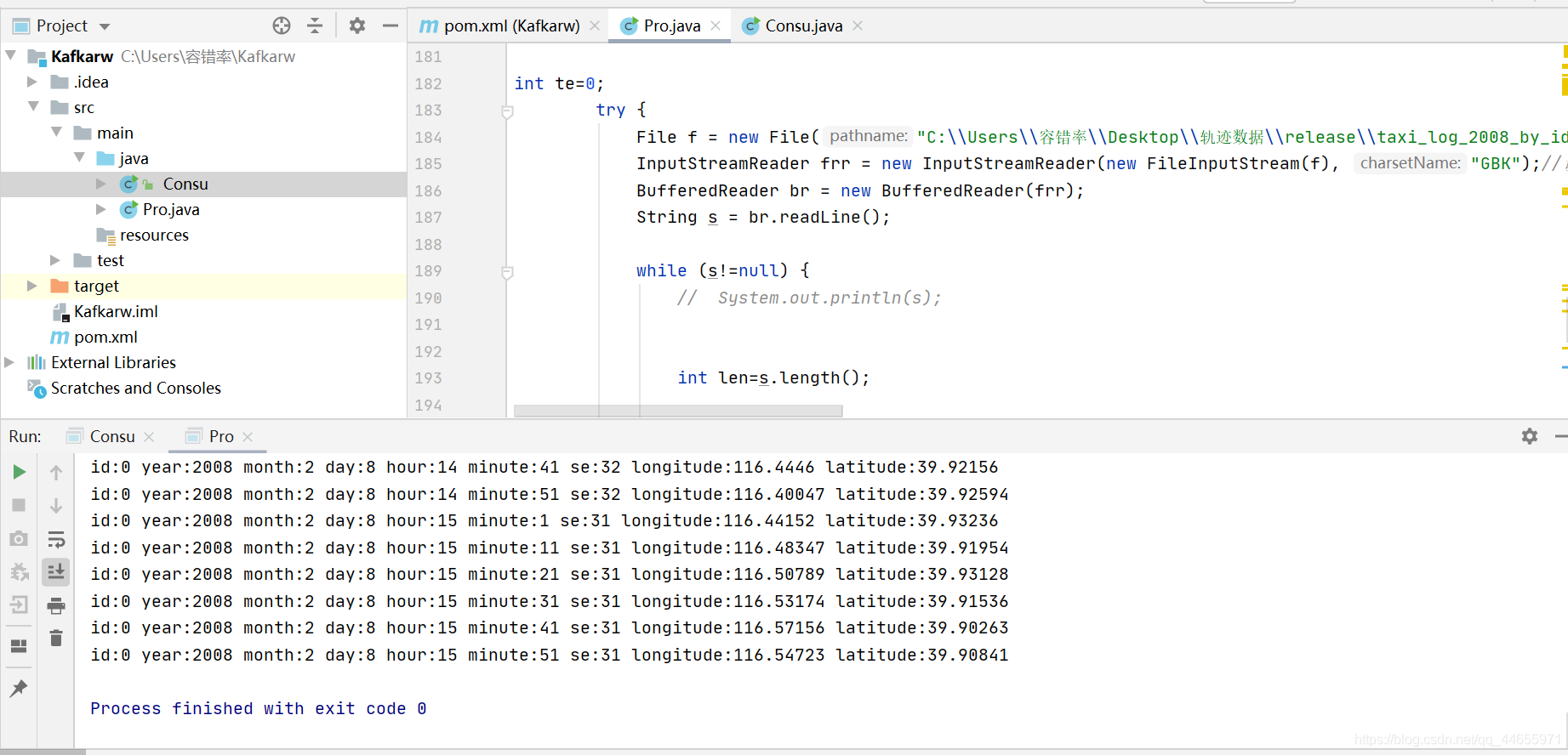Viewport: 1568px width, 755px height.
Task: Rerun the program with green play button
Action: [19, 472]
